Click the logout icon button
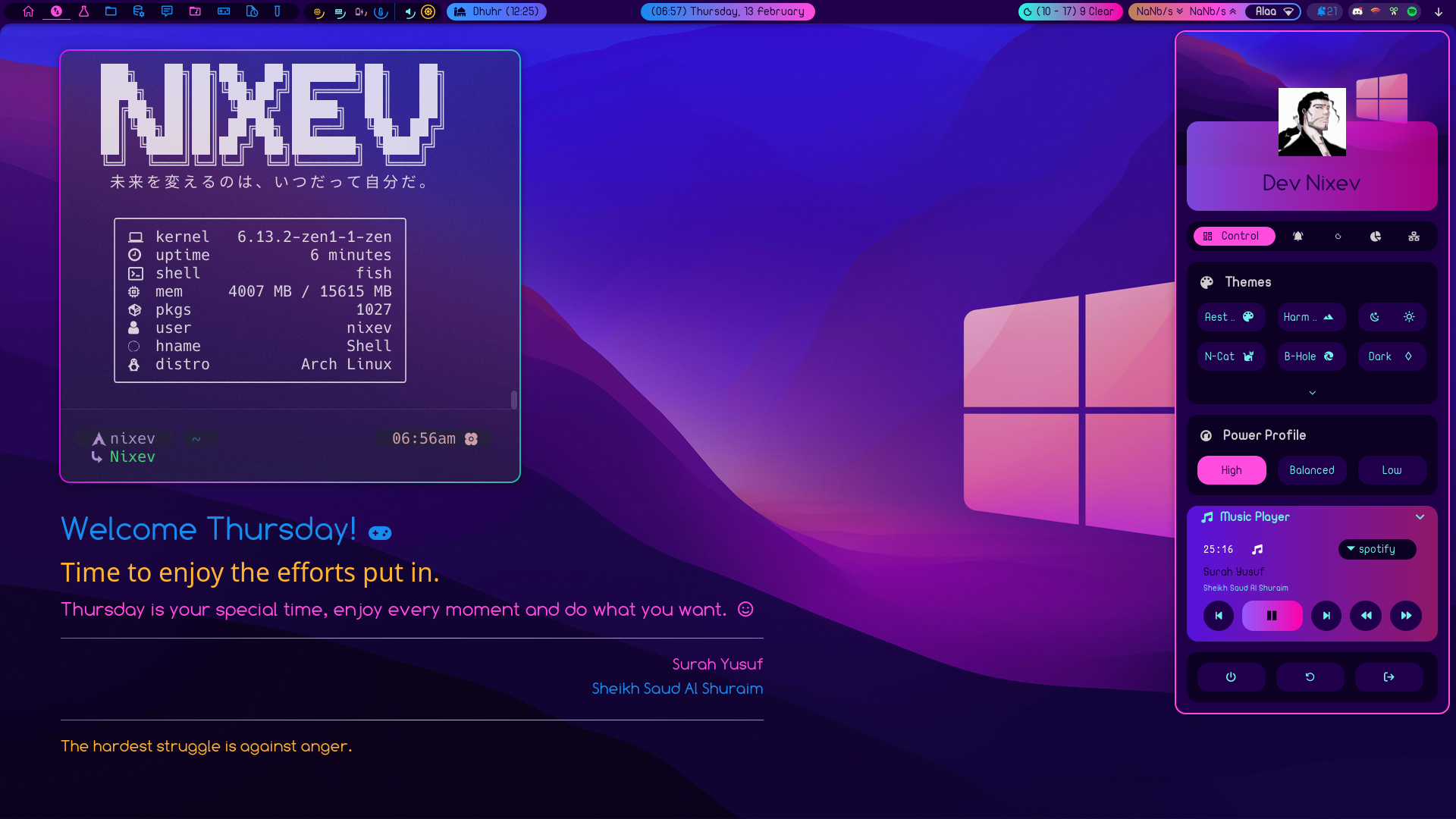Viewport: 1456px width, 819px height. [x=1389, y=677]
